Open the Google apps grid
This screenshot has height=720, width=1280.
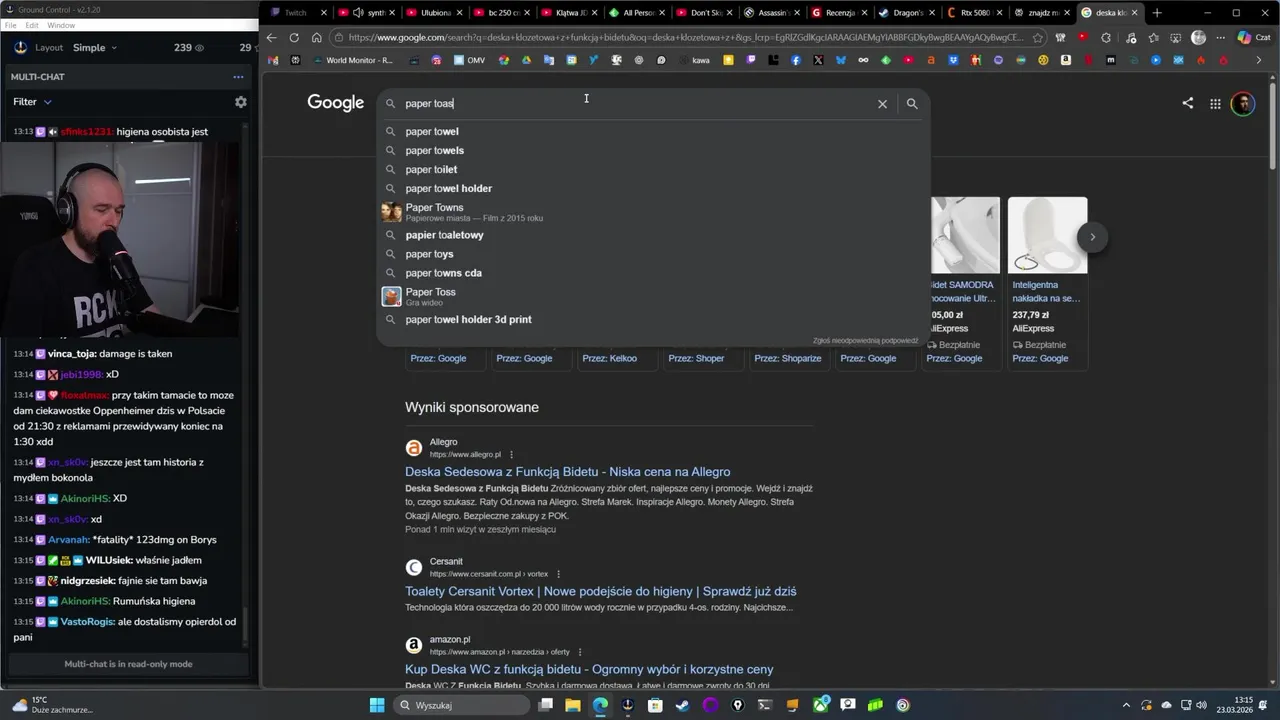1215,103
